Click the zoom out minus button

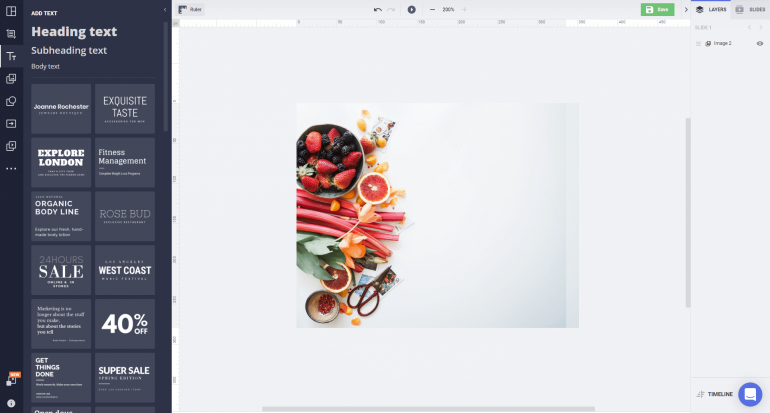pos(432,9)
